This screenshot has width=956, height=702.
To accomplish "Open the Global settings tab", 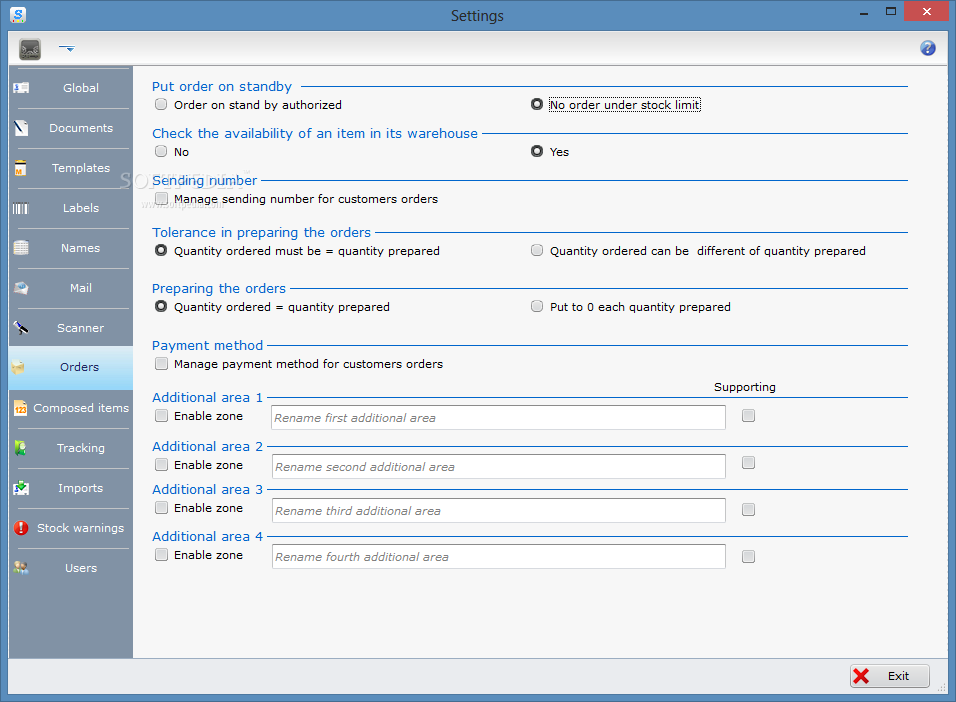I will (x=71, y=88).
